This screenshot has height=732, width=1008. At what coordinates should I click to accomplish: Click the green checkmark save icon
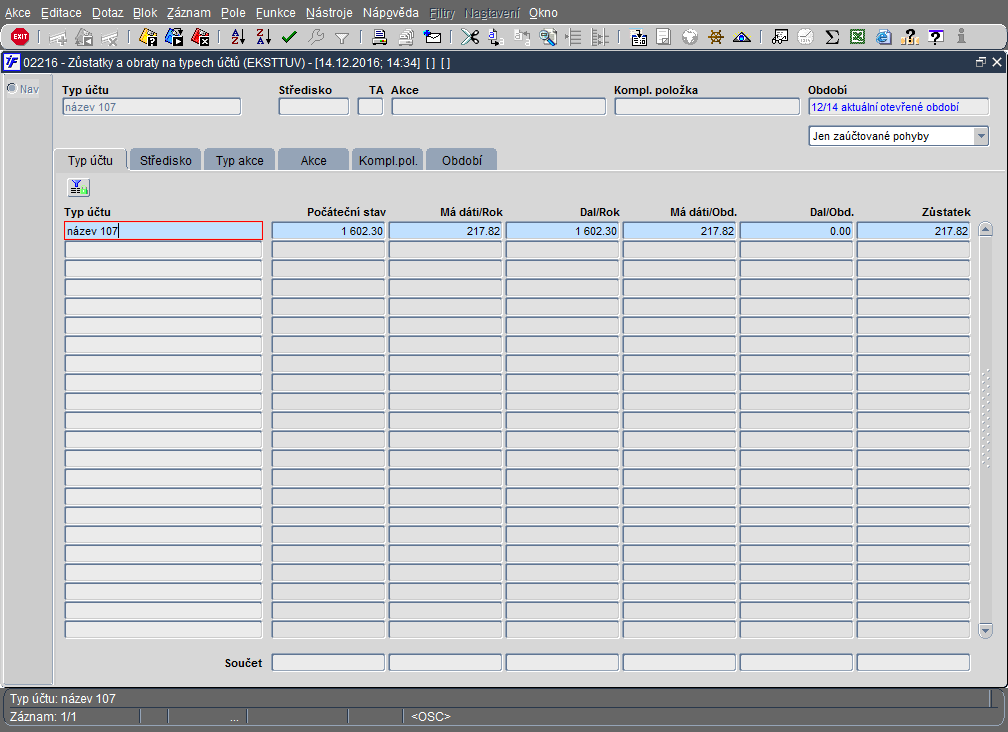tap(289, 37)
